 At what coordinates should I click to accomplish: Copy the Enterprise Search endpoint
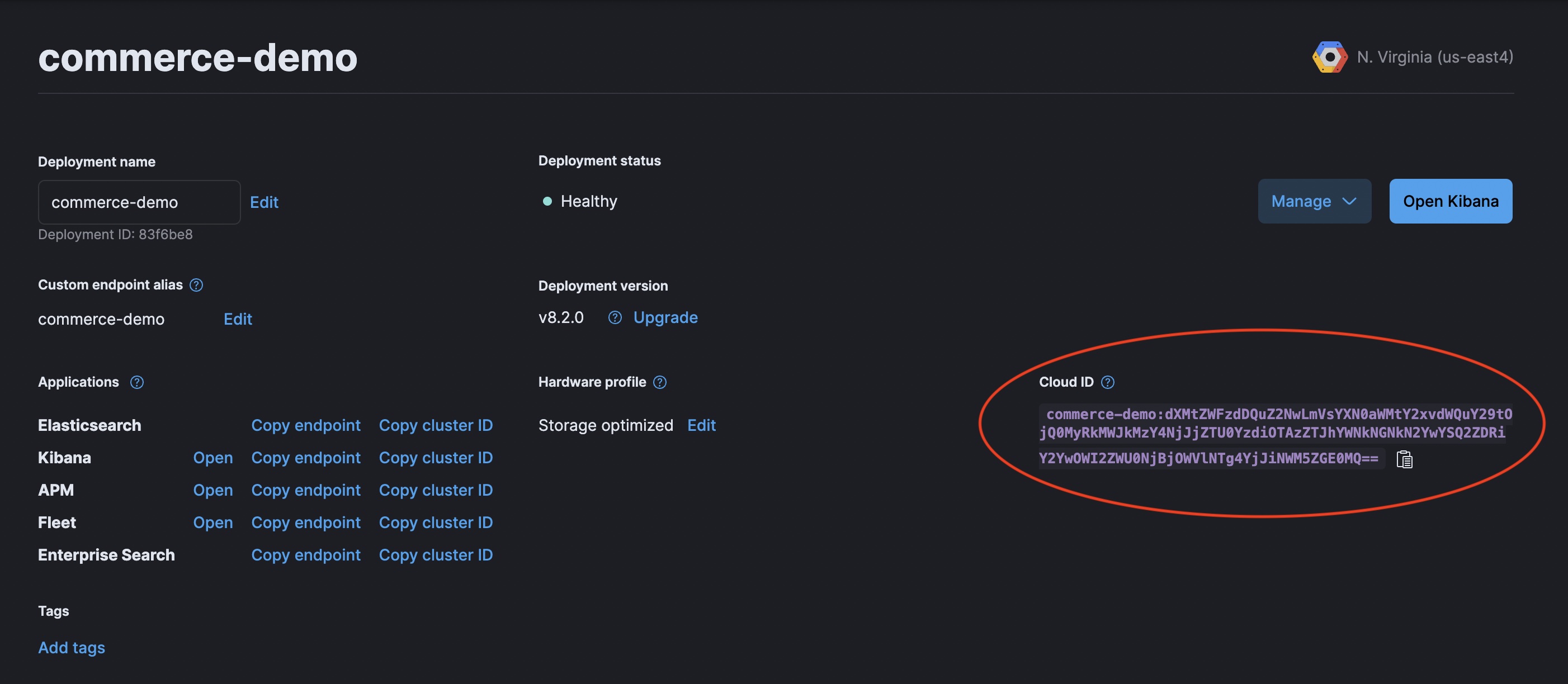click(x=305, y=555)
